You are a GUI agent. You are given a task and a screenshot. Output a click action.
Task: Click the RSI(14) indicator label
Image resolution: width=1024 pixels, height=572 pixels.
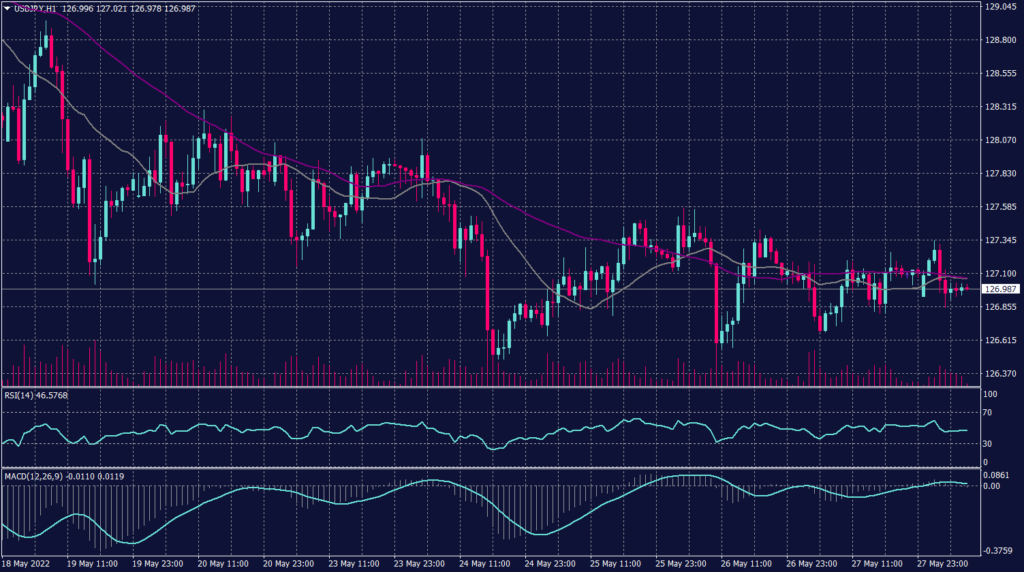tap(21, 395)
